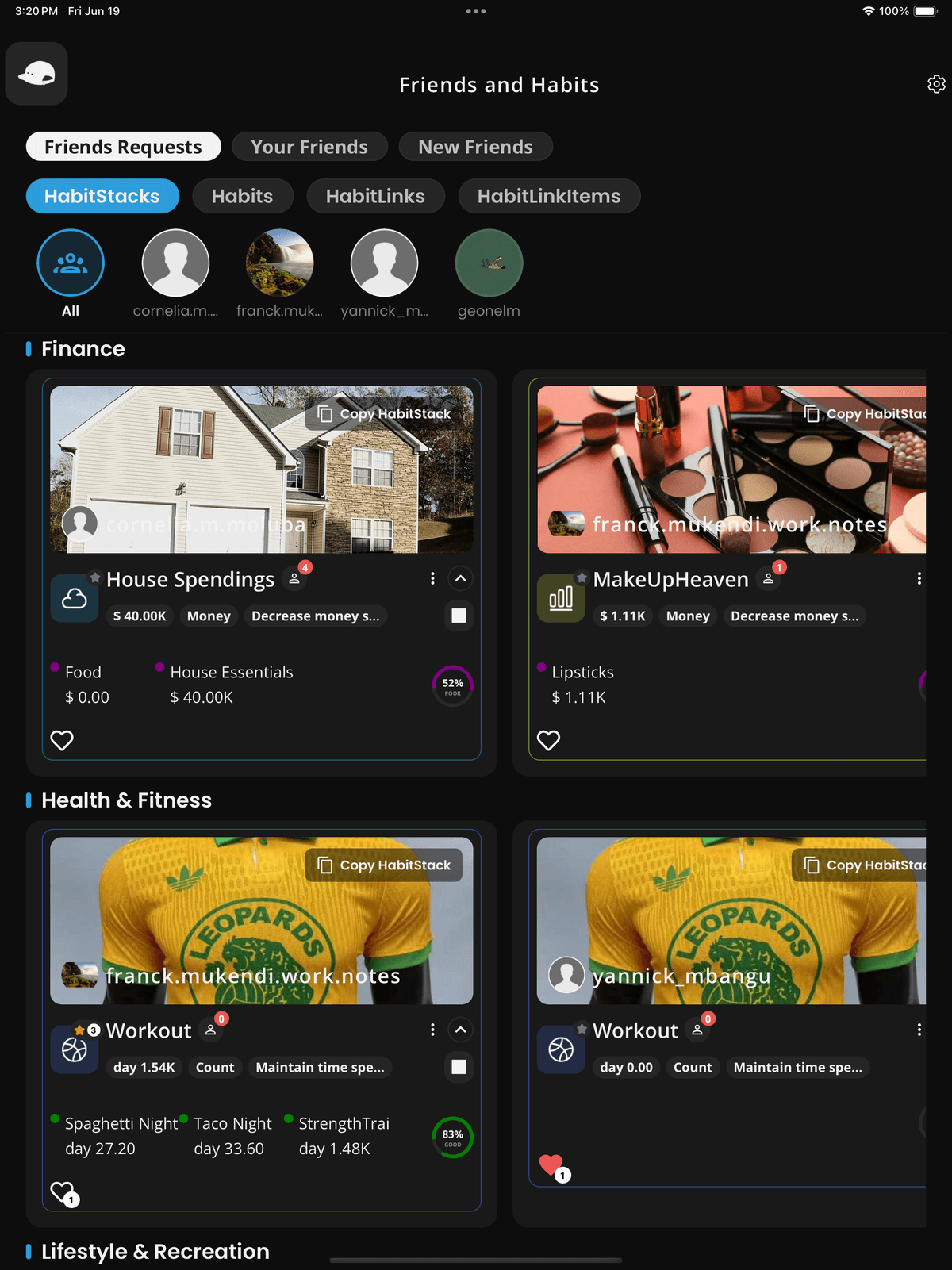Click the battery status icon
The height and width of the screenshot is (1270, 952).
coord(926,11)
